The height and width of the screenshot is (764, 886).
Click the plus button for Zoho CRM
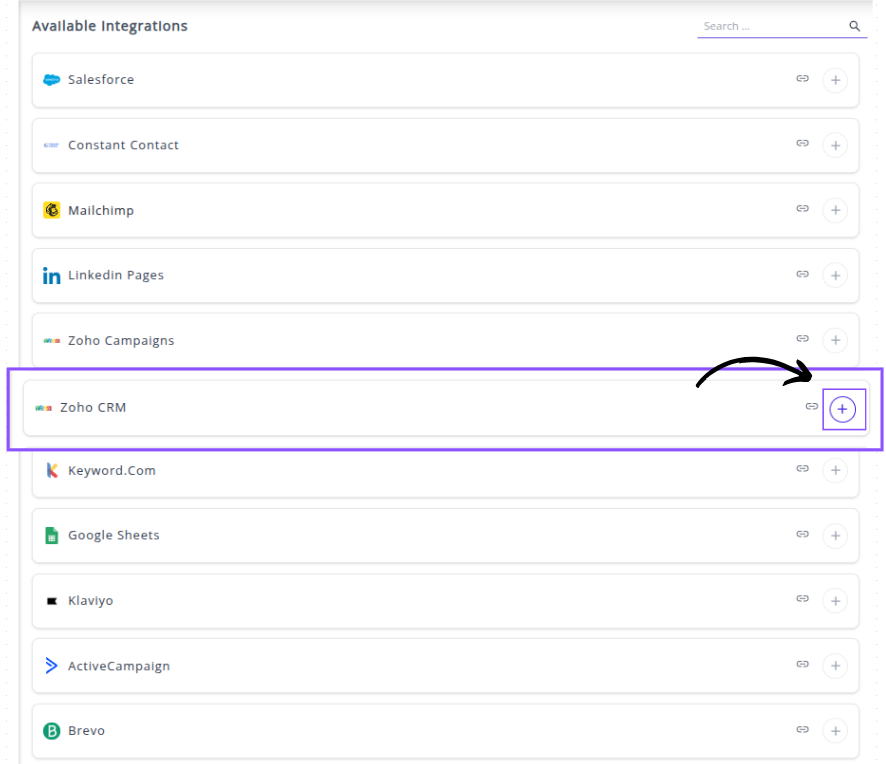pos(843,409)
